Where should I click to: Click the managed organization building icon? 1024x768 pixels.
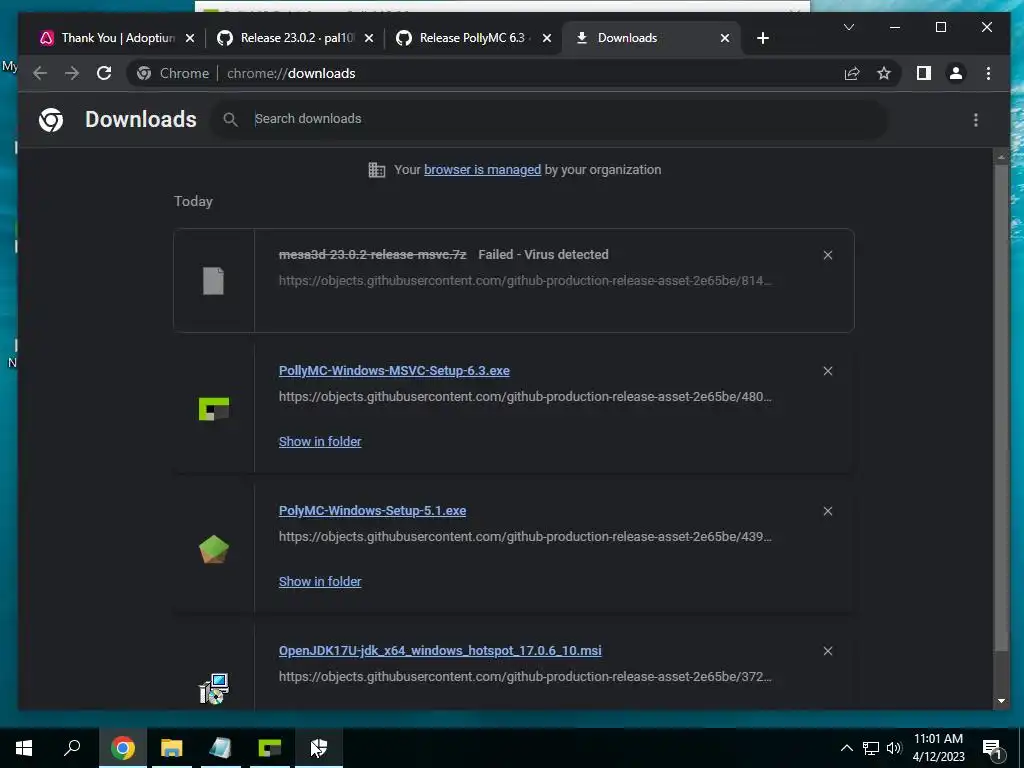(x=377, y=170)
